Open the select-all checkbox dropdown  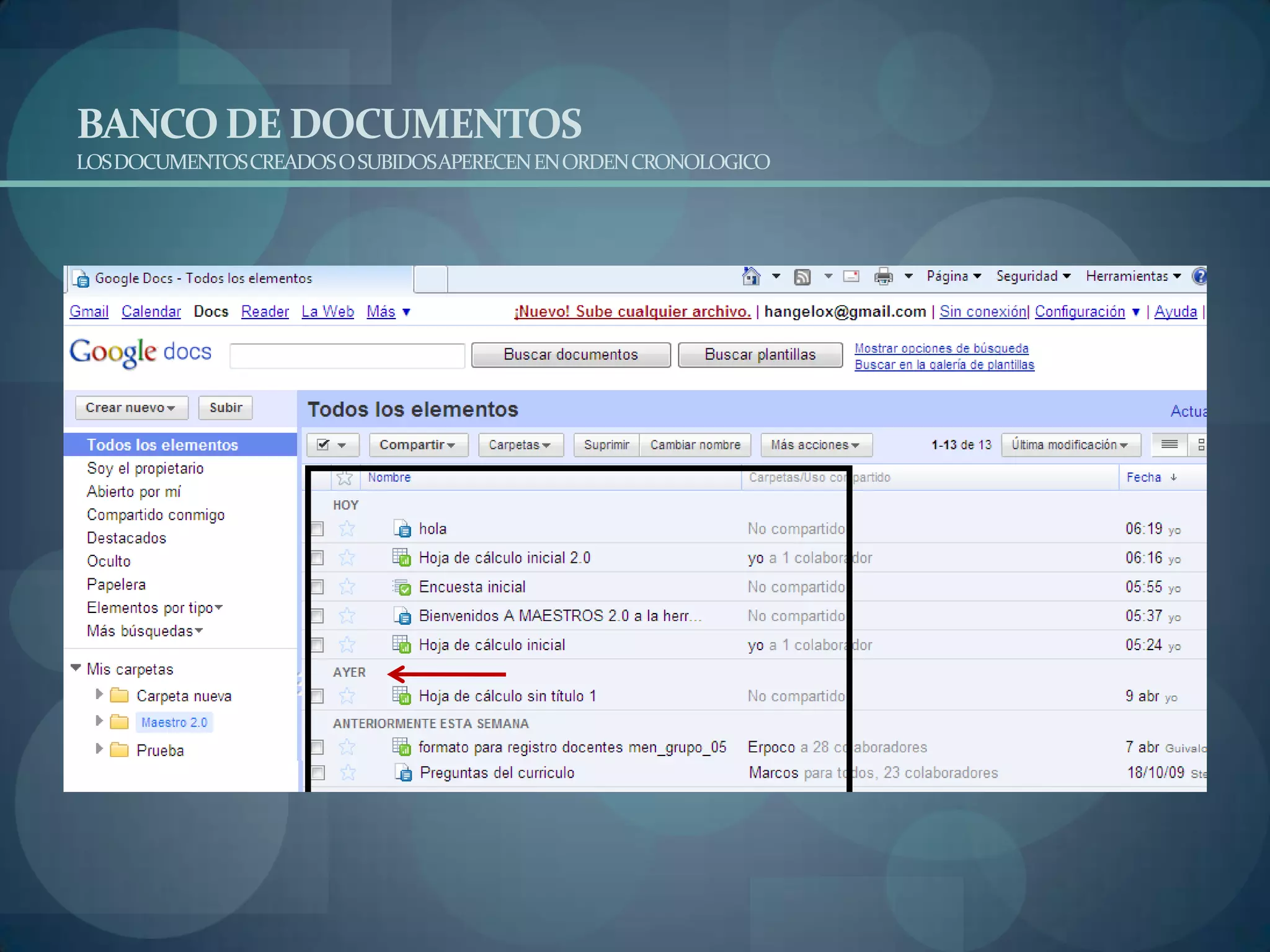(x=333, y=445)
